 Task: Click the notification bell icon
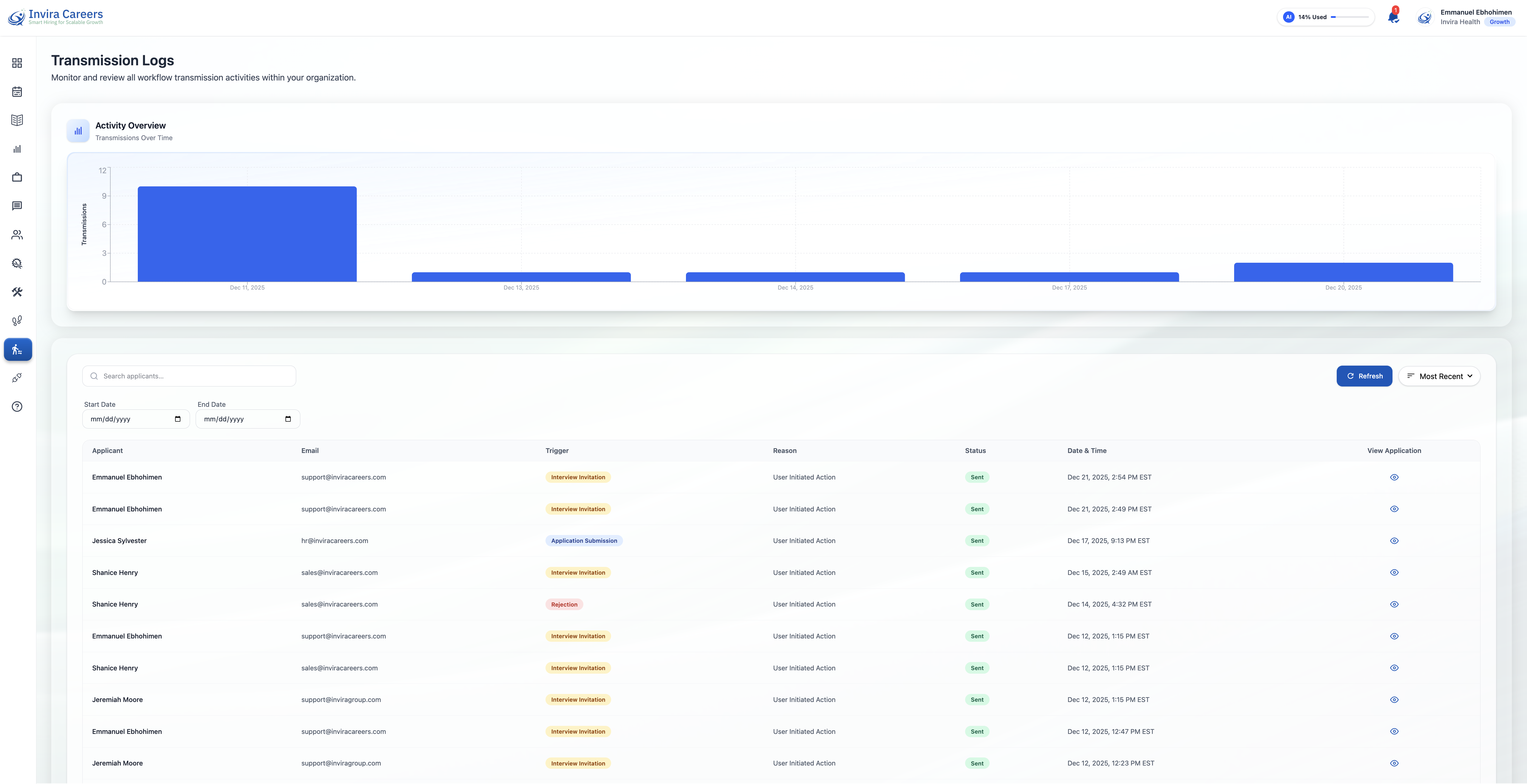tap(1393, 17)
